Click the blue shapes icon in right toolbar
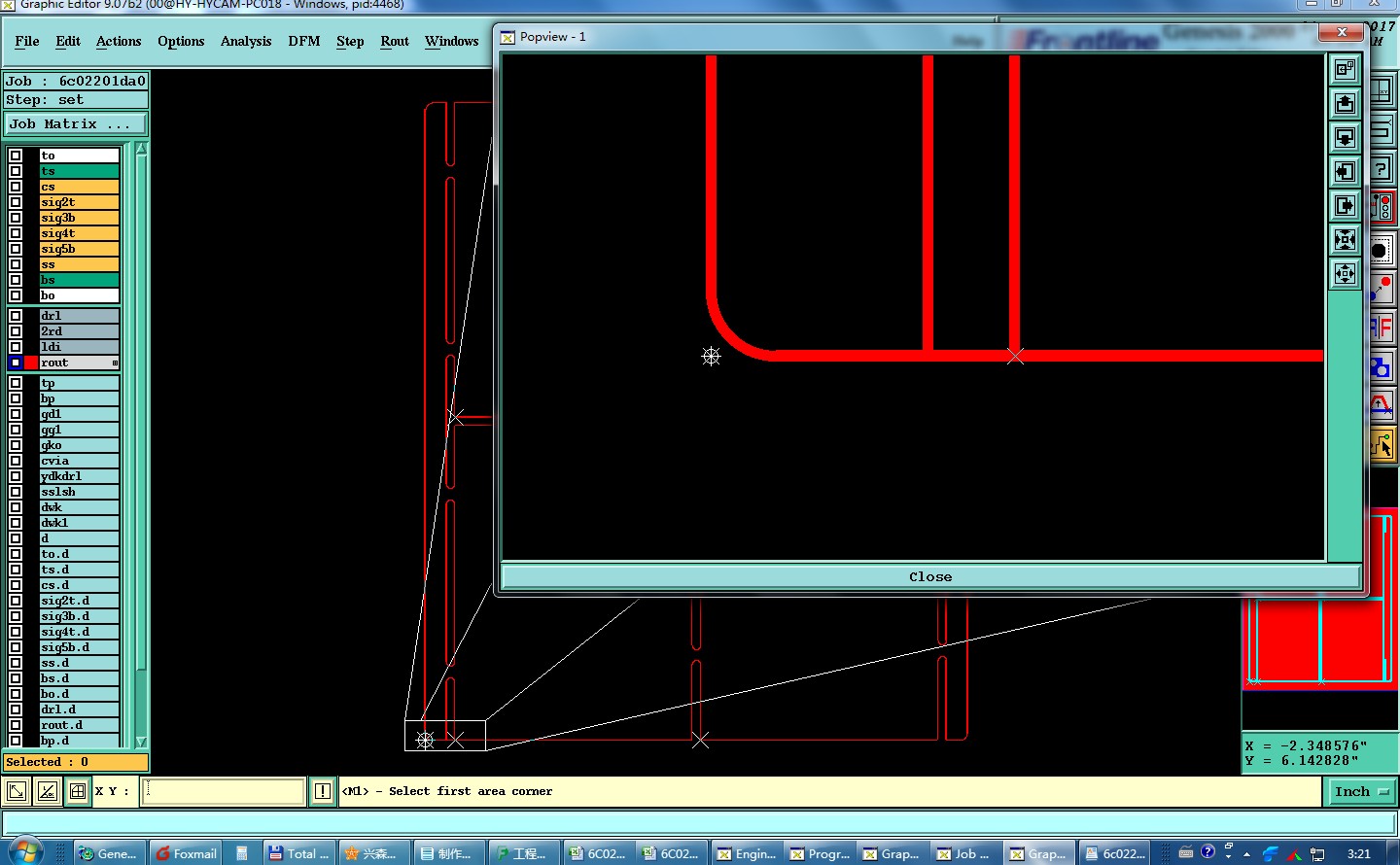Viewport: 1400px width, 865px height. pos(1382,367)
